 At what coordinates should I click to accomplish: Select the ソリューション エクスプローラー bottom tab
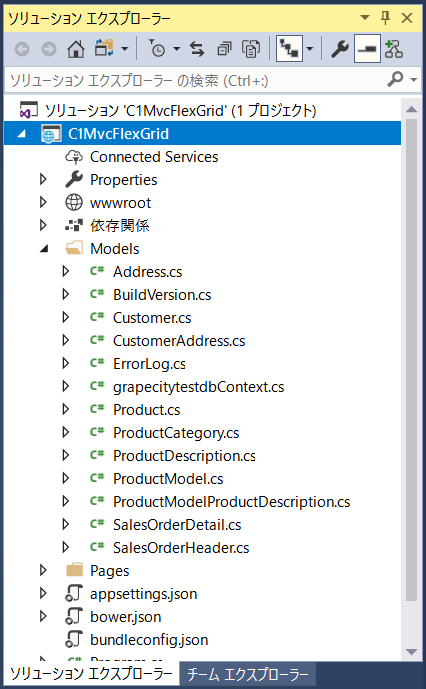click(x=91, y=674)
